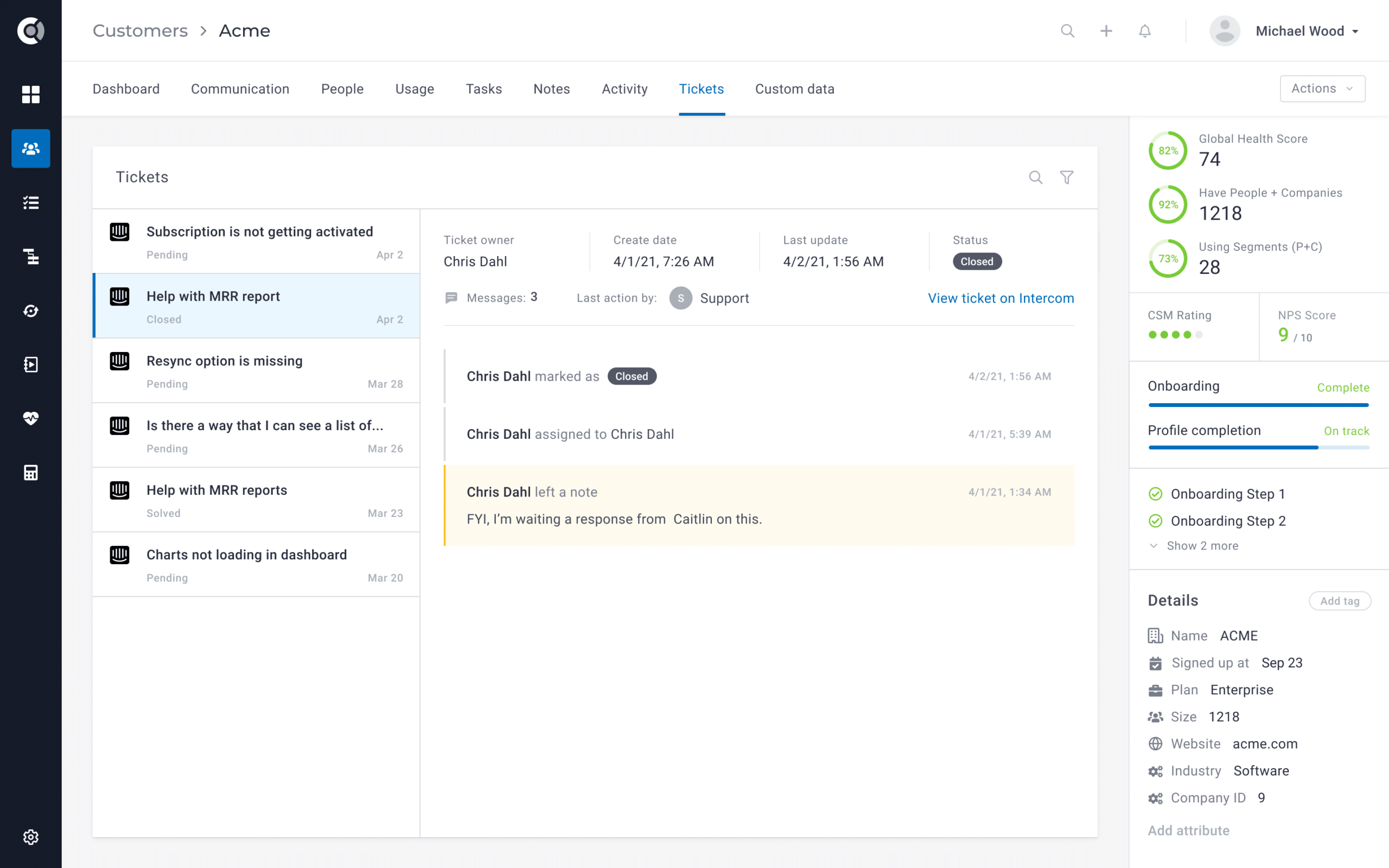The height and width of the screenshot is (868, 1389).
Task: Click the 'Add tag' button
Action: 1339,601
